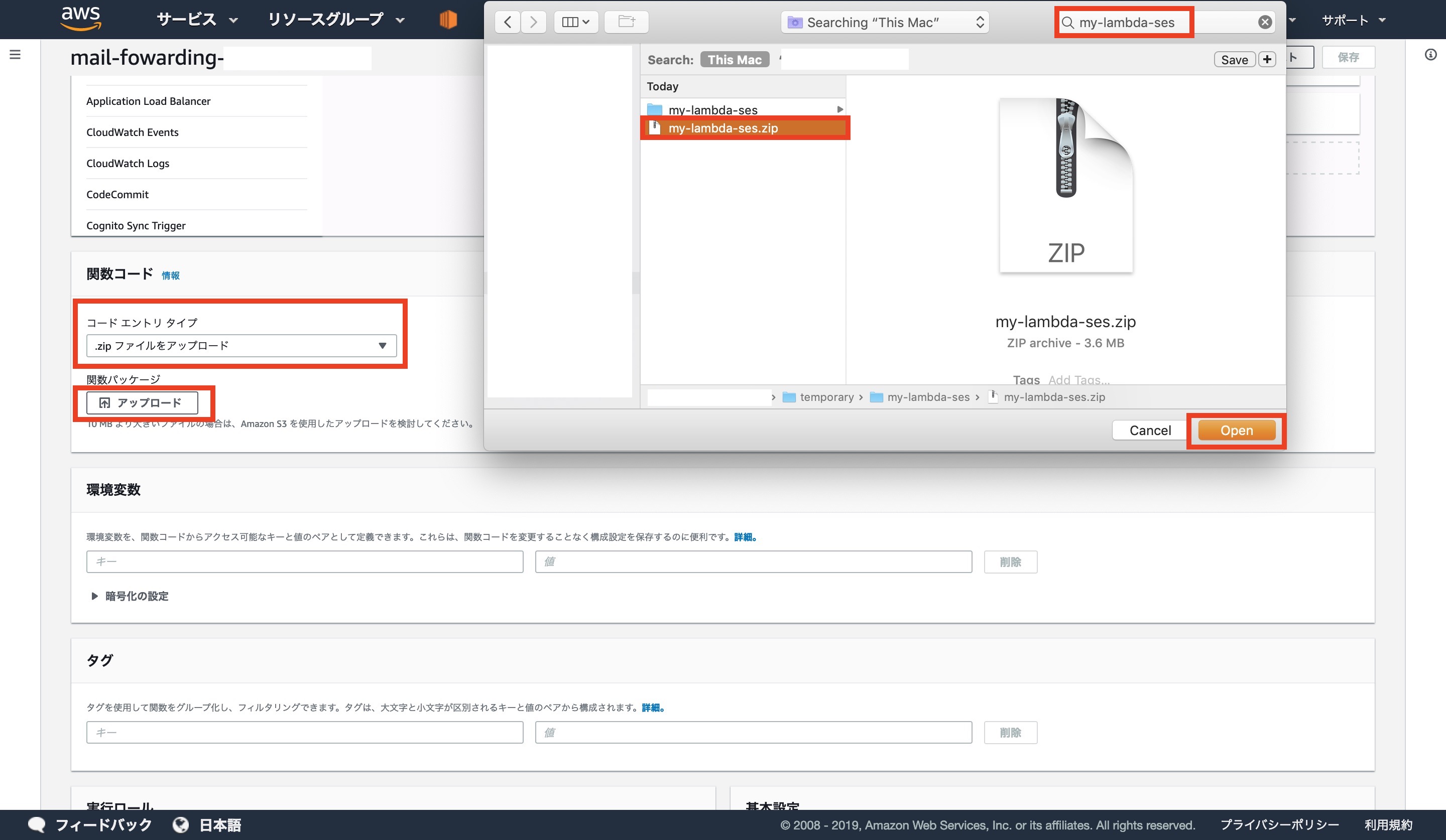The height and width of the screenshot is (840, 1446).
Task: Open the left hamburger navigation menu
Action: (x=16, y=55)
